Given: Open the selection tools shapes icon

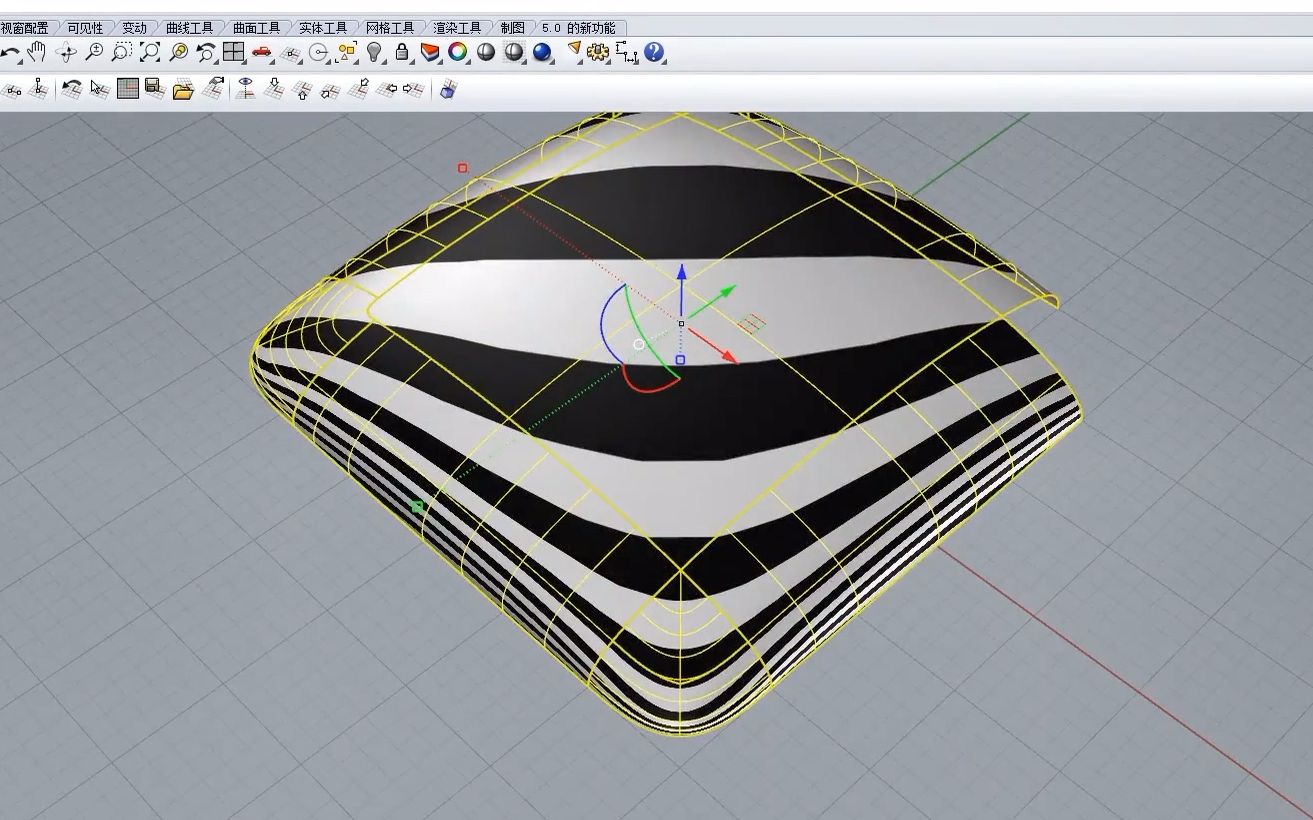Looking at the screenshot, I should [347, 52].
